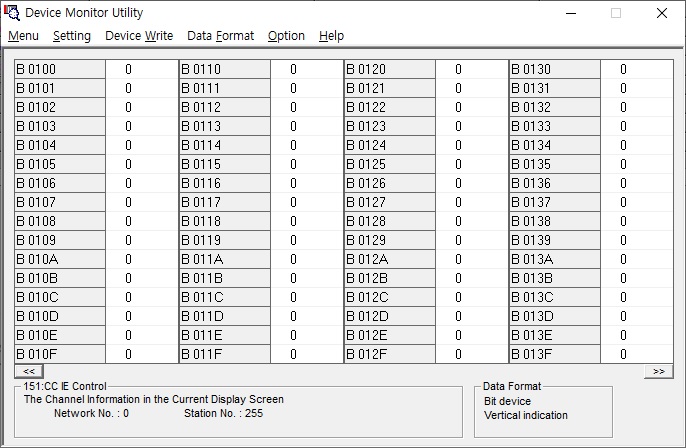Viewport: 686px width, 448px height.
Task: Select device cell B 0118
Action: pyautogui.click(x=225, y=221)
